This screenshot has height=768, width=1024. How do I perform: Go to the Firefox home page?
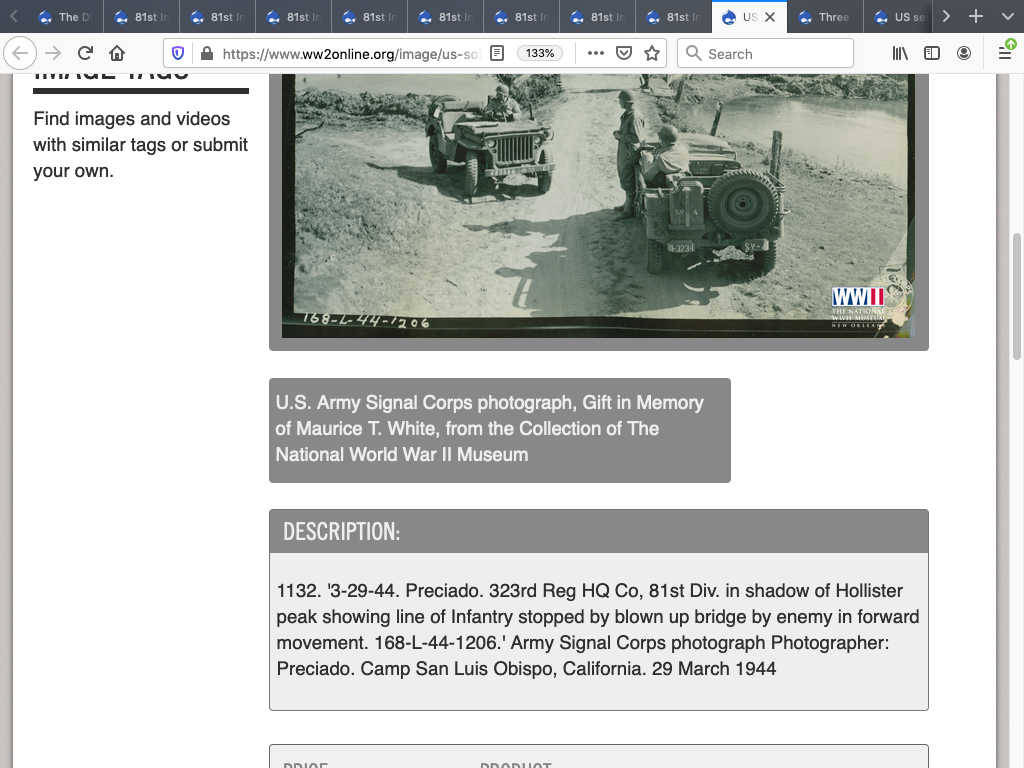[117, 53]
